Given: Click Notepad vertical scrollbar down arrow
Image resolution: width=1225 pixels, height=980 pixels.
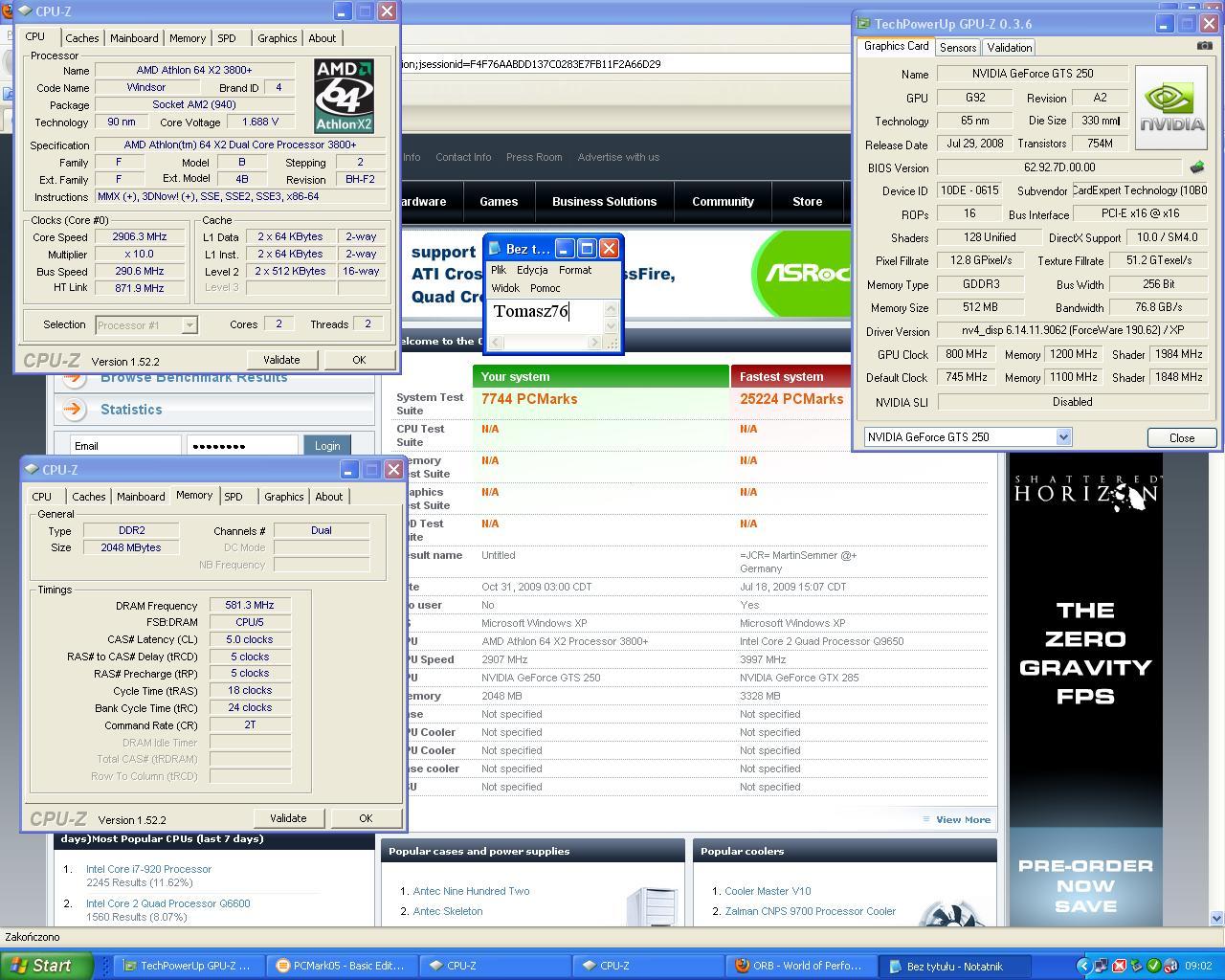Looking at the screenshot, I should pyautogui.click(x=612, y=326).
